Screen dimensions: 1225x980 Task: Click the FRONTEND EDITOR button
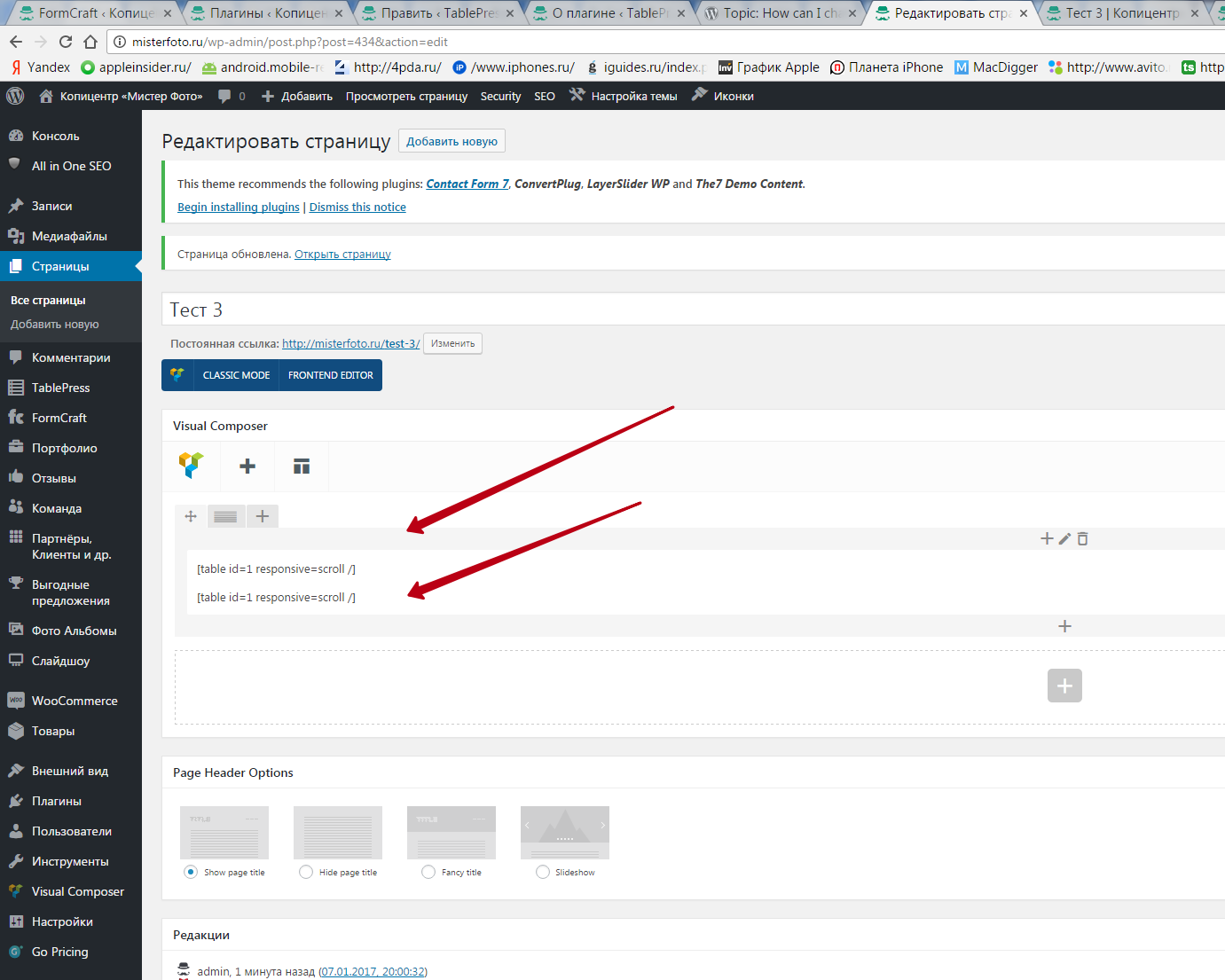tap(330, 375)
